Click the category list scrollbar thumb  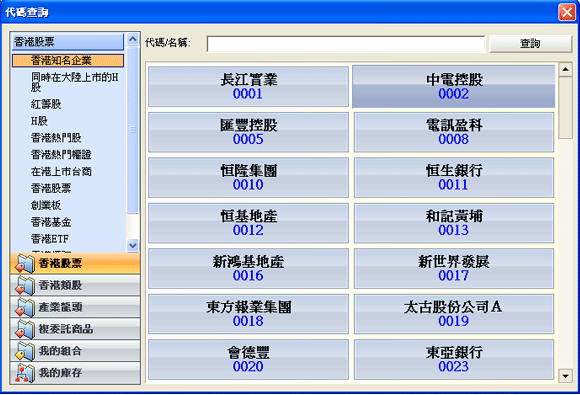click(132, 129)
